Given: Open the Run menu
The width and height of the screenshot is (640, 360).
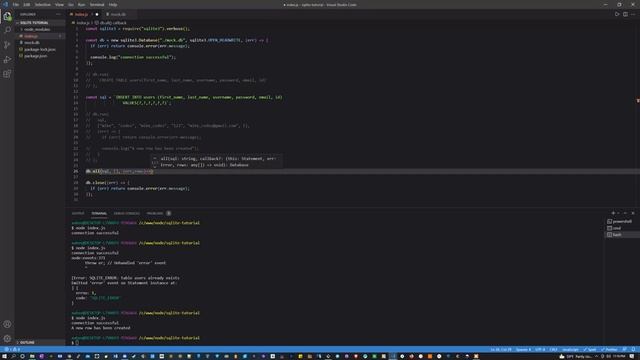Looking at the screenshot, I should (81, 5).
